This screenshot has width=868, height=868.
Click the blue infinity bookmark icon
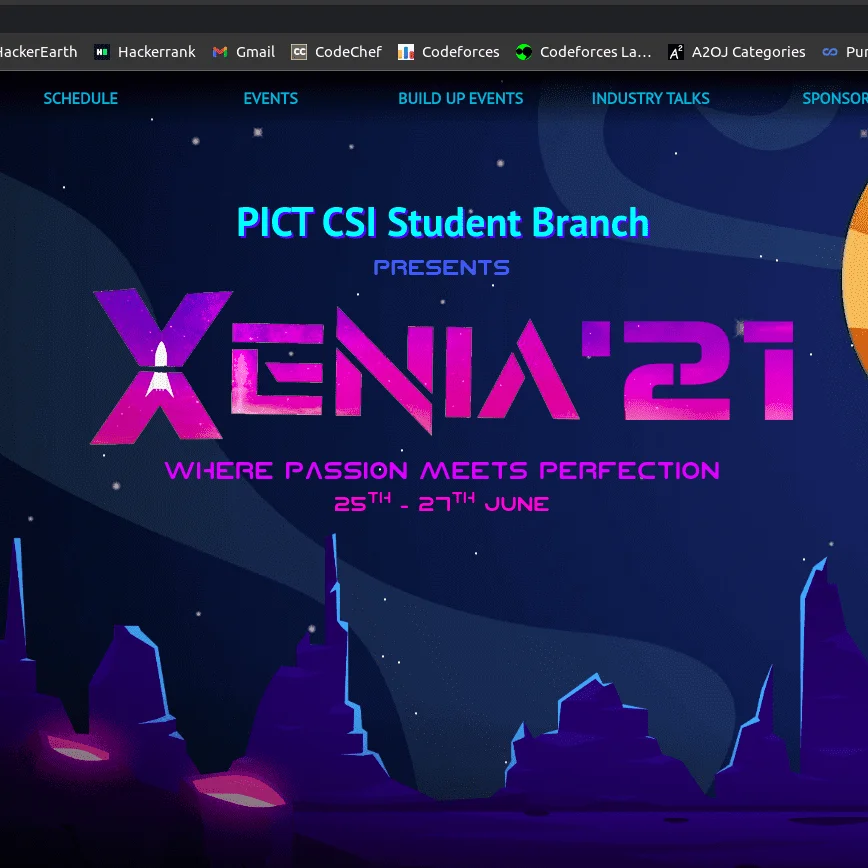click(x=830, y=52)
